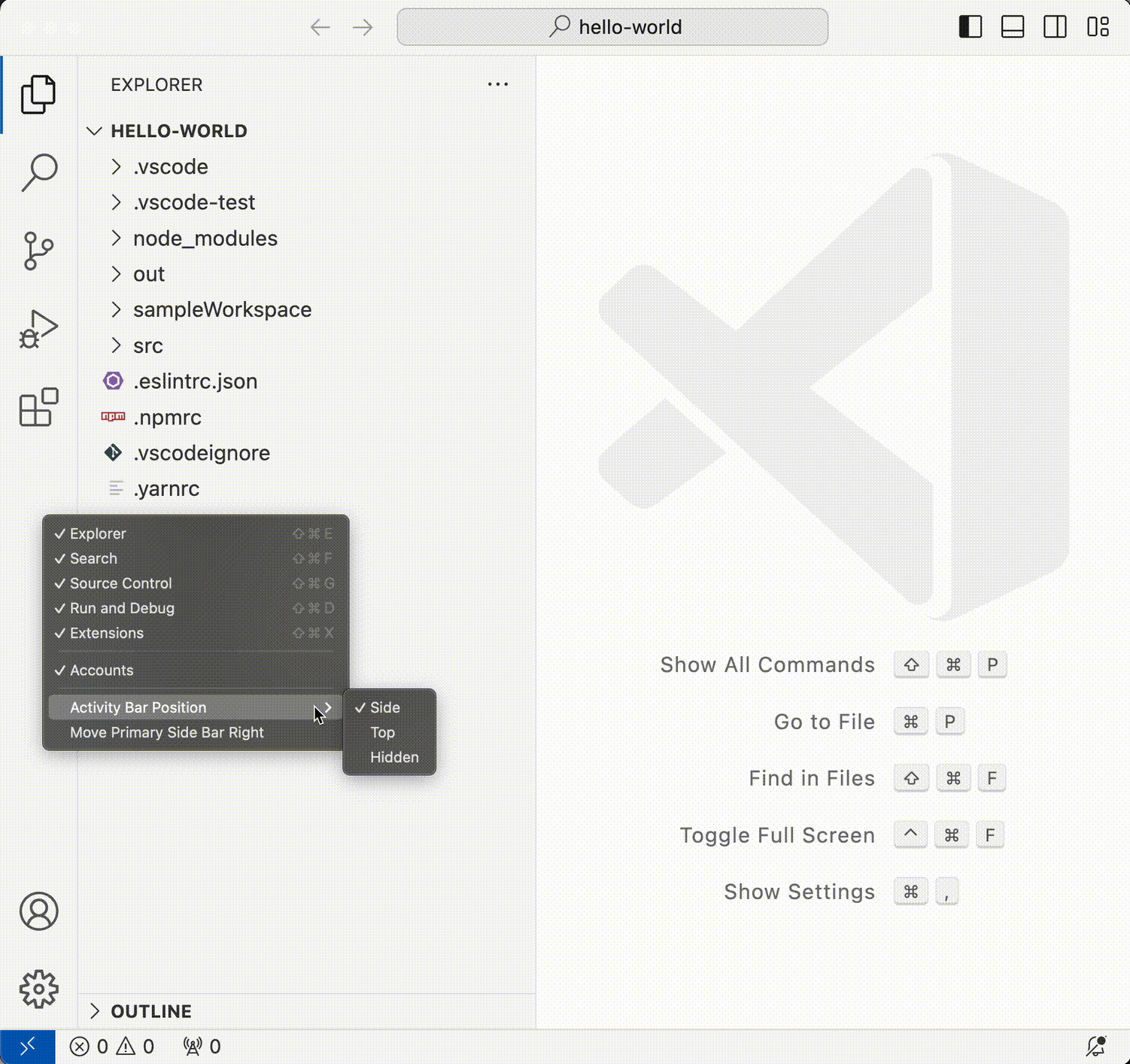Click the remote connection indicator in status bar
This screenshot has width=1130, height=1064.
click(x=29, y=1046)
